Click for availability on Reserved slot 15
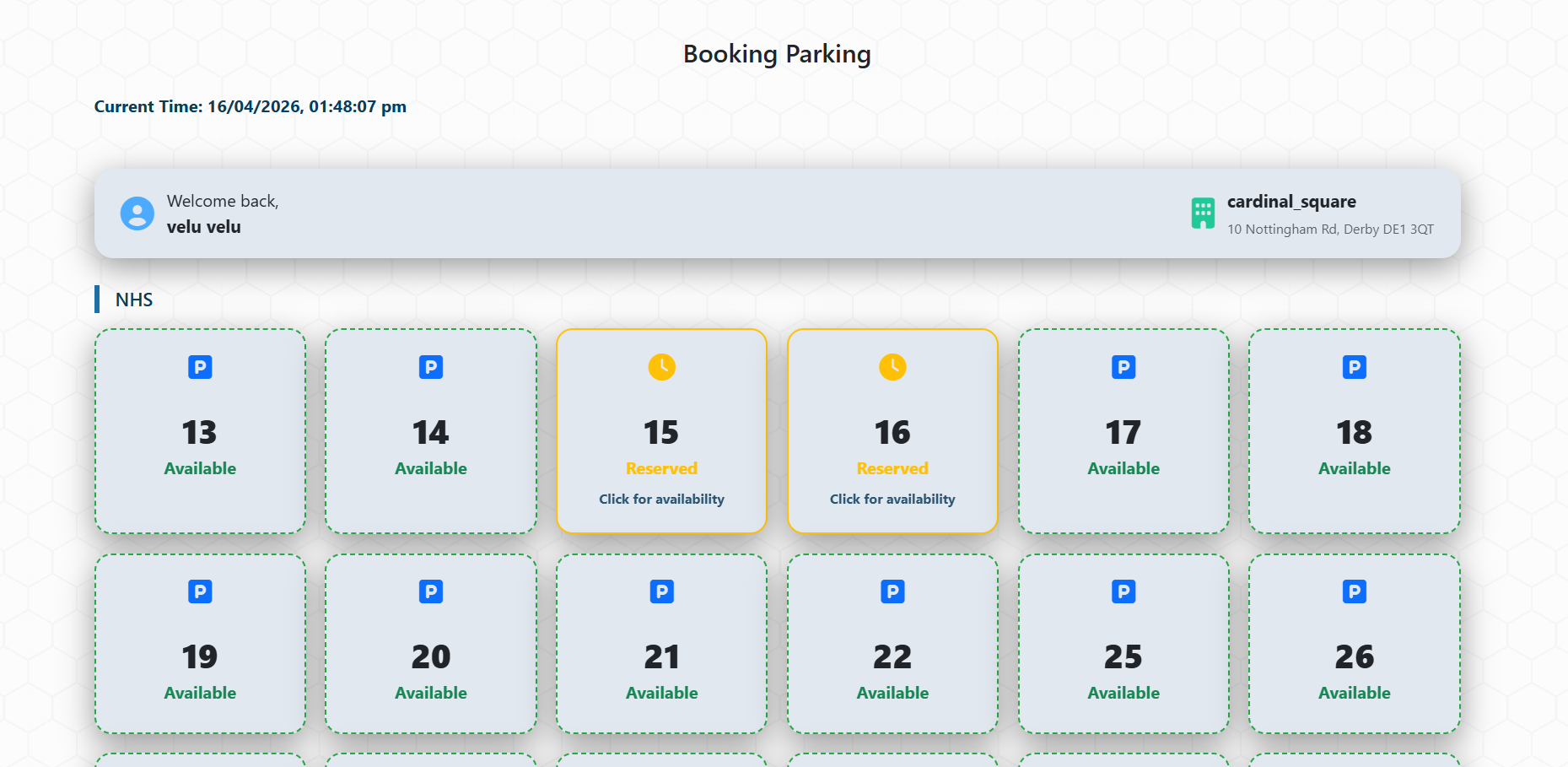 click(661, 499)
